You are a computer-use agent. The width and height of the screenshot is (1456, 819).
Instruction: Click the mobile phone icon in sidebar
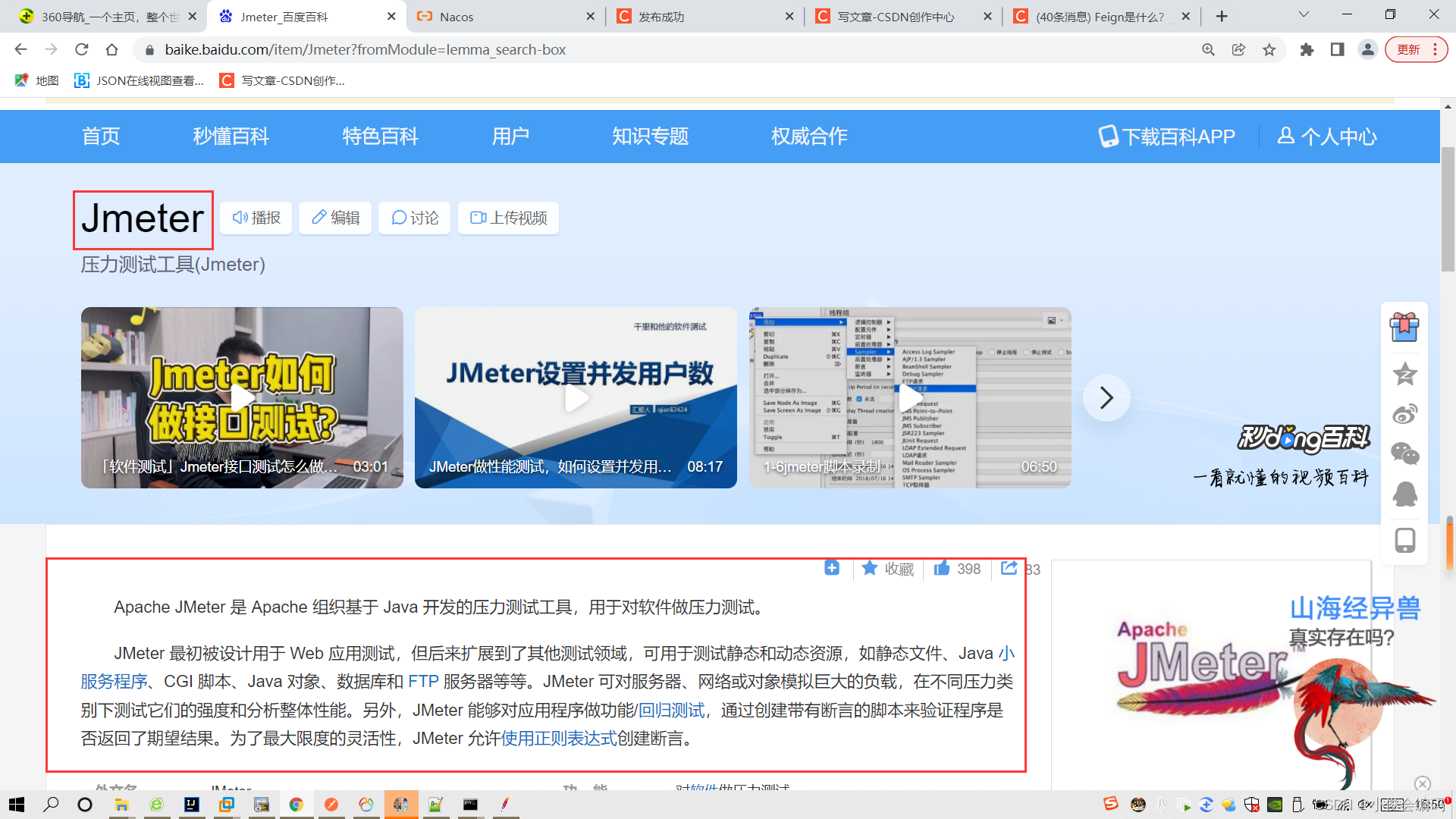[1404, 541]
